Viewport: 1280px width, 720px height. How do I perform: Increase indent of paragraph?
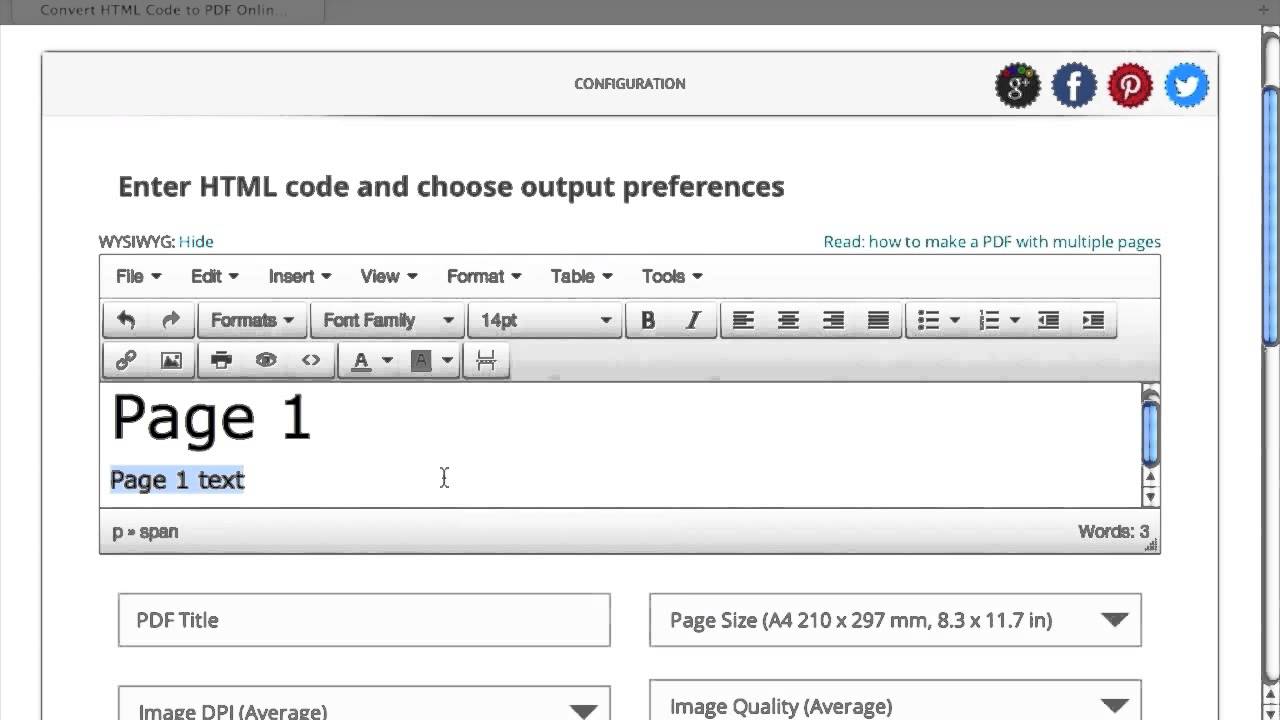1093,320
